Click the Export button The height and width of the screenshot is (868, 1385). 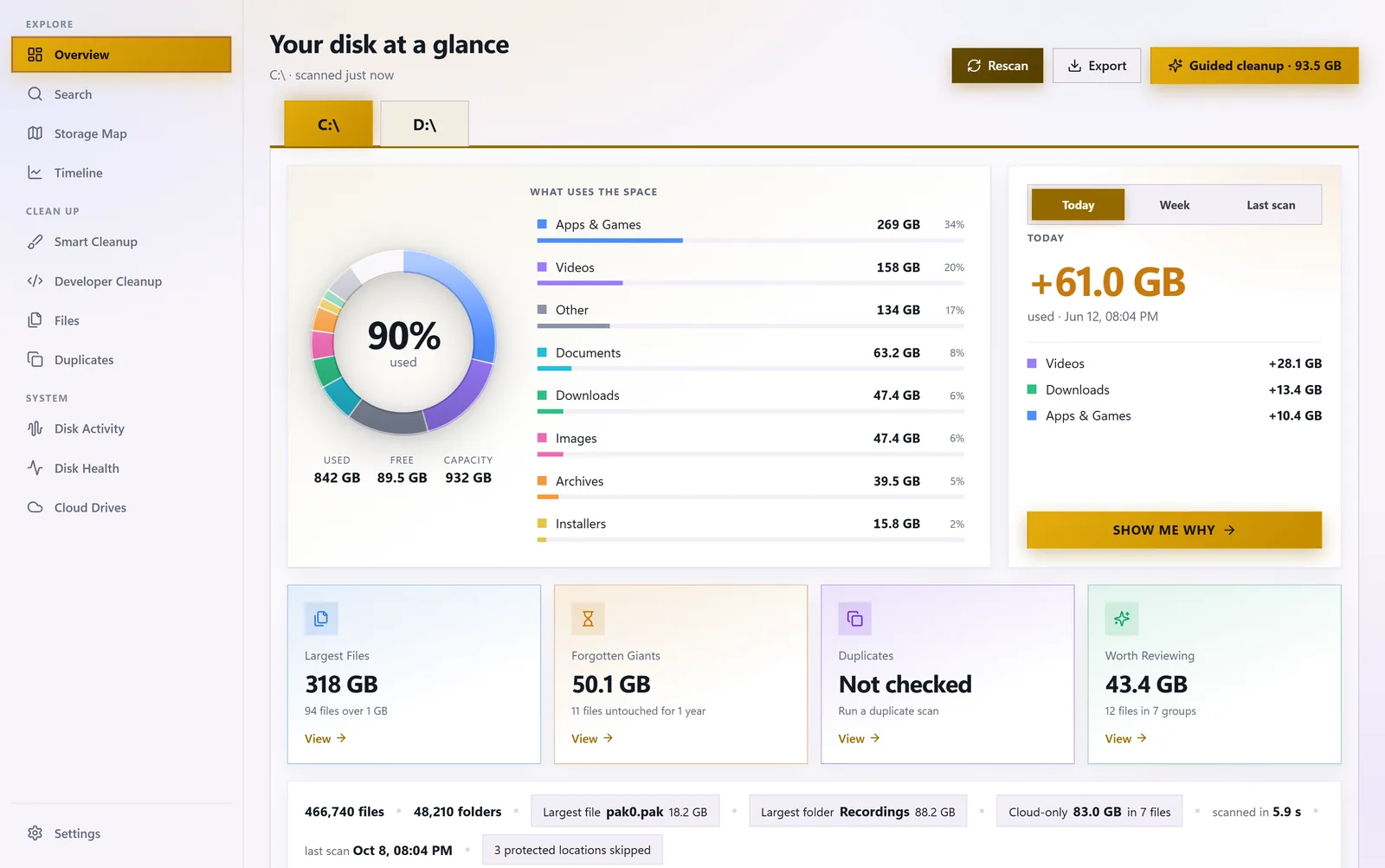click(1097, 66)
